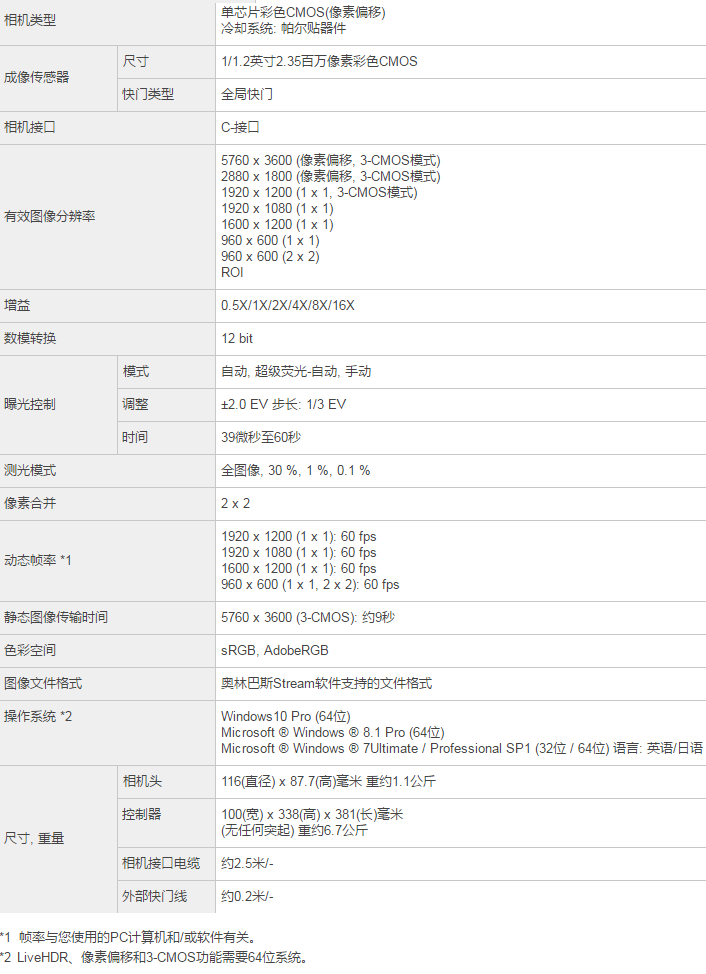The height and width of the screenshot is (974, 706).
Task: Click the 控制器 dimensions sub-label
Action: click(x=142, y=814)
